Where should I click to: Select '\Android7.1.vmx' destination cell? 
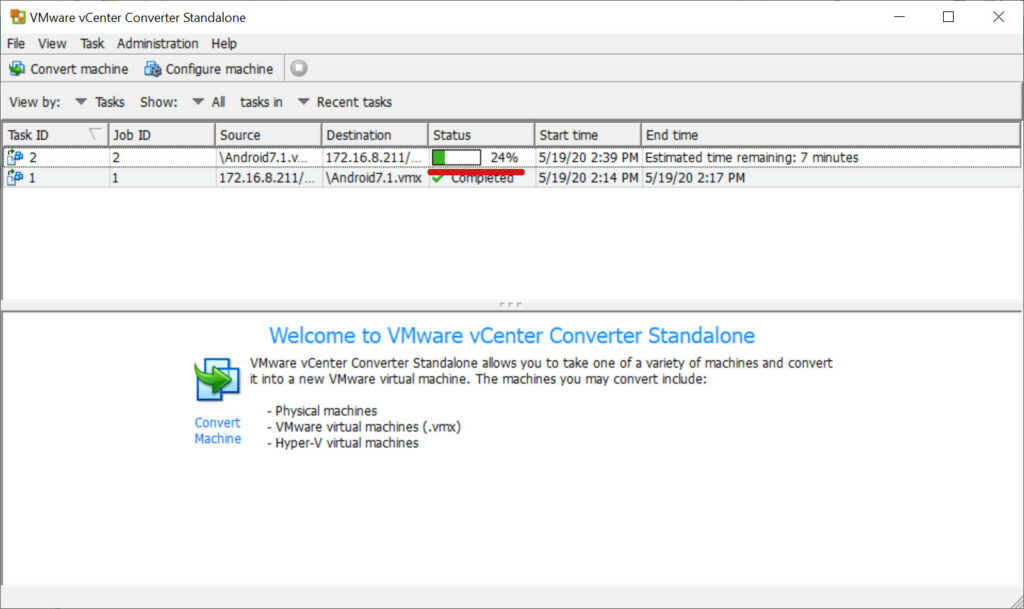point(374,178)
